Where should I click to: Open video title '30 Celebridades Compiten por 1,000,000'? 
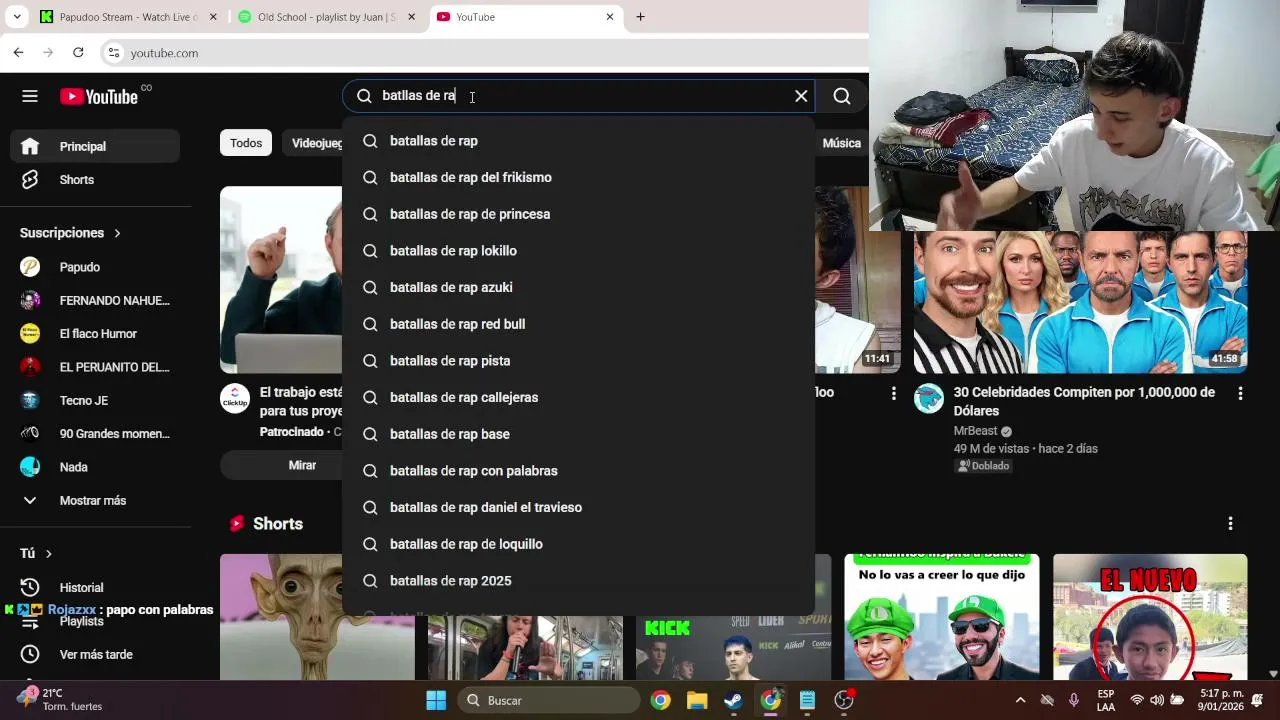[1084, 402]
